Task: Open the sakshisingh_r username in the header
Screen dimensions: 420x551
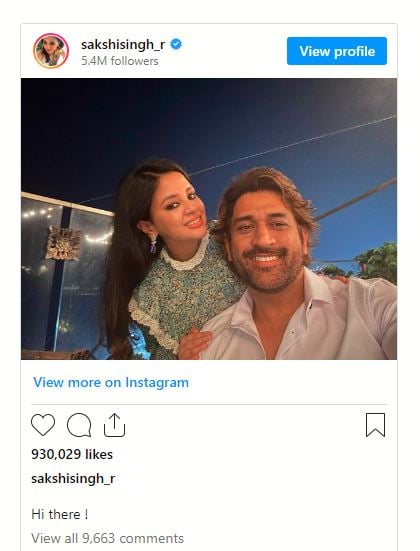Action: (x=123, y=45)
